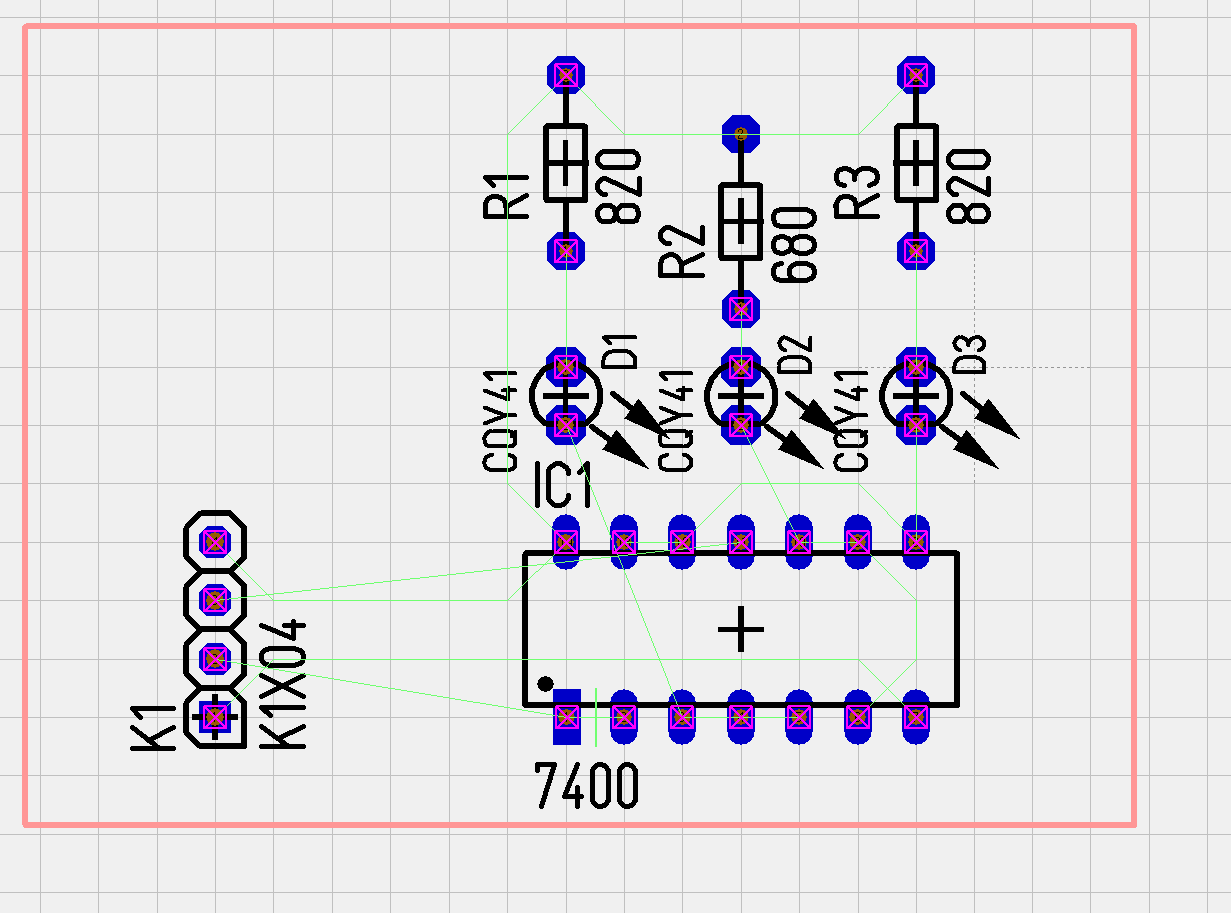
Task: Select the R1 reference label
Action: [507, 195]
